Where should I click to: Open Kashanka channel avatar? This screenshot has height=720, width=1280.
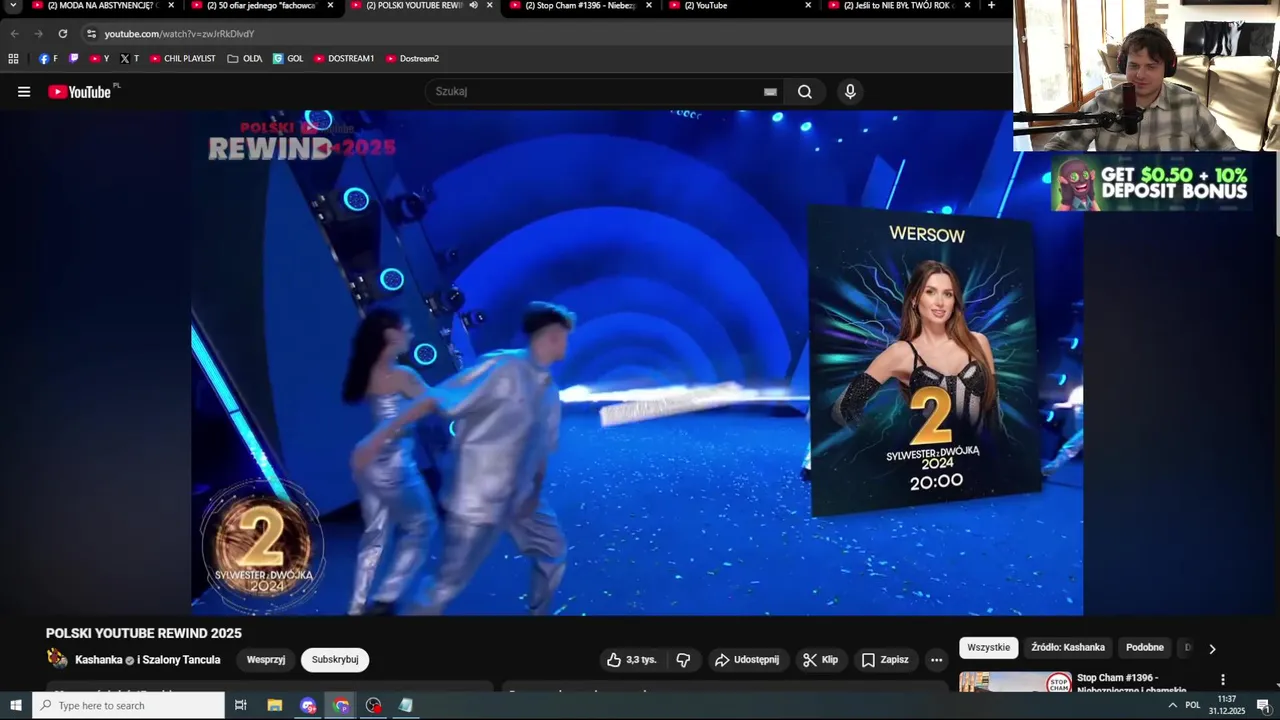58,659
